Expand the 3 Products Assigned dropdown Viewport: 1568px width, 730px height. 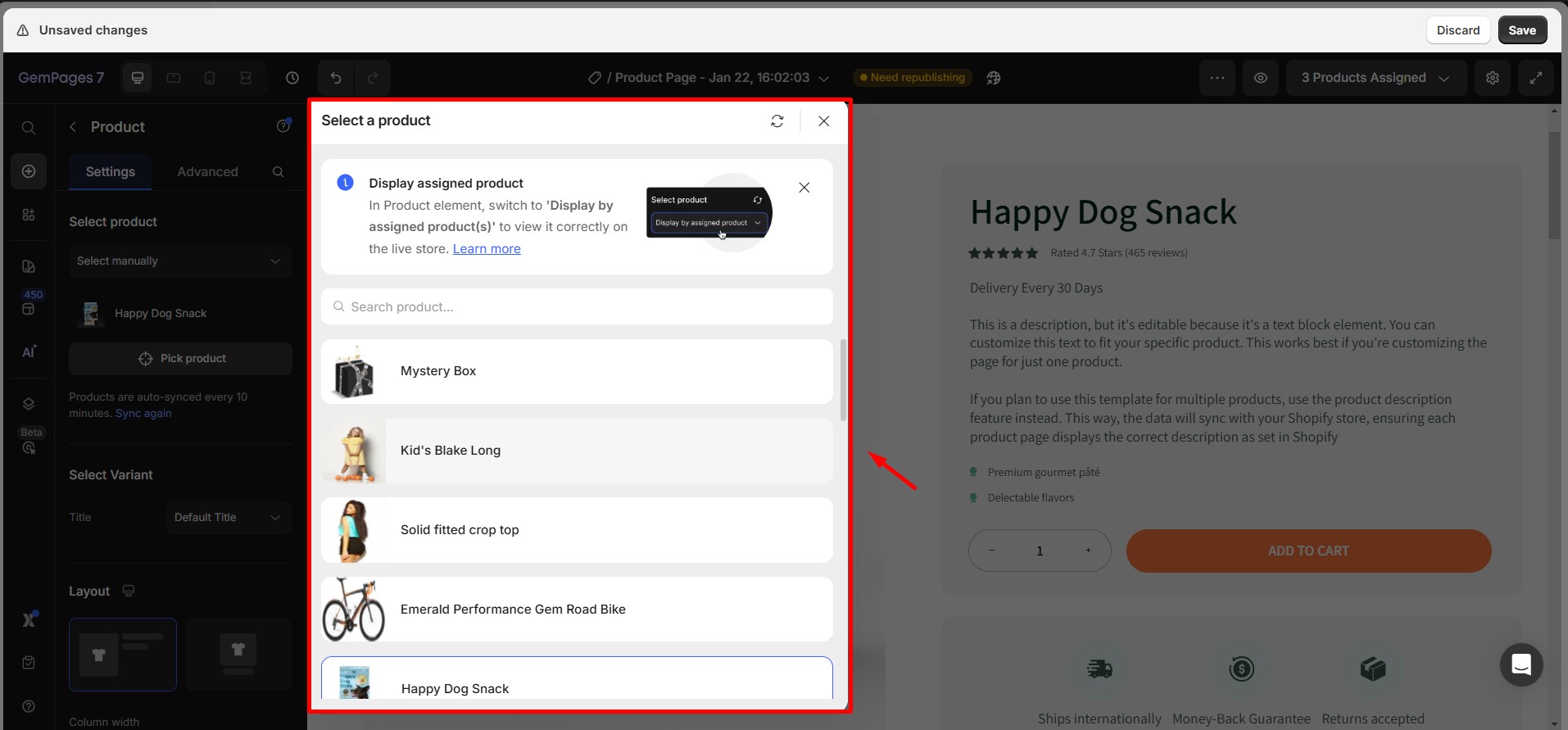point(1375,78)
